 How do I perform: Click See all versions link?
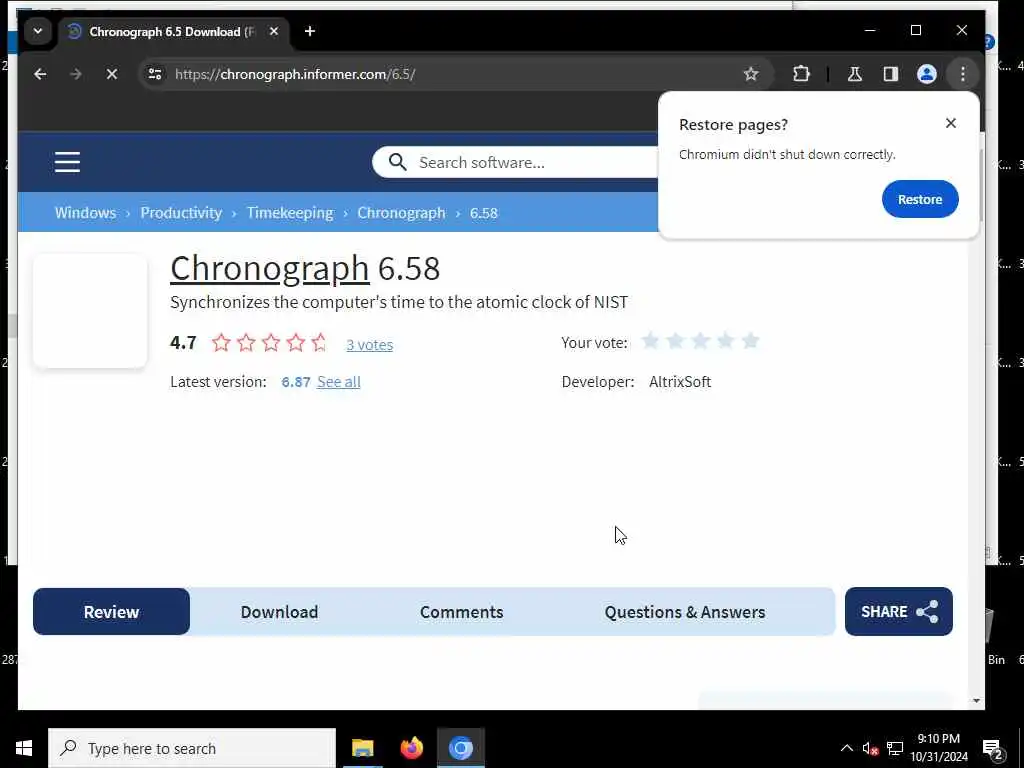click(x=338, y=381)
